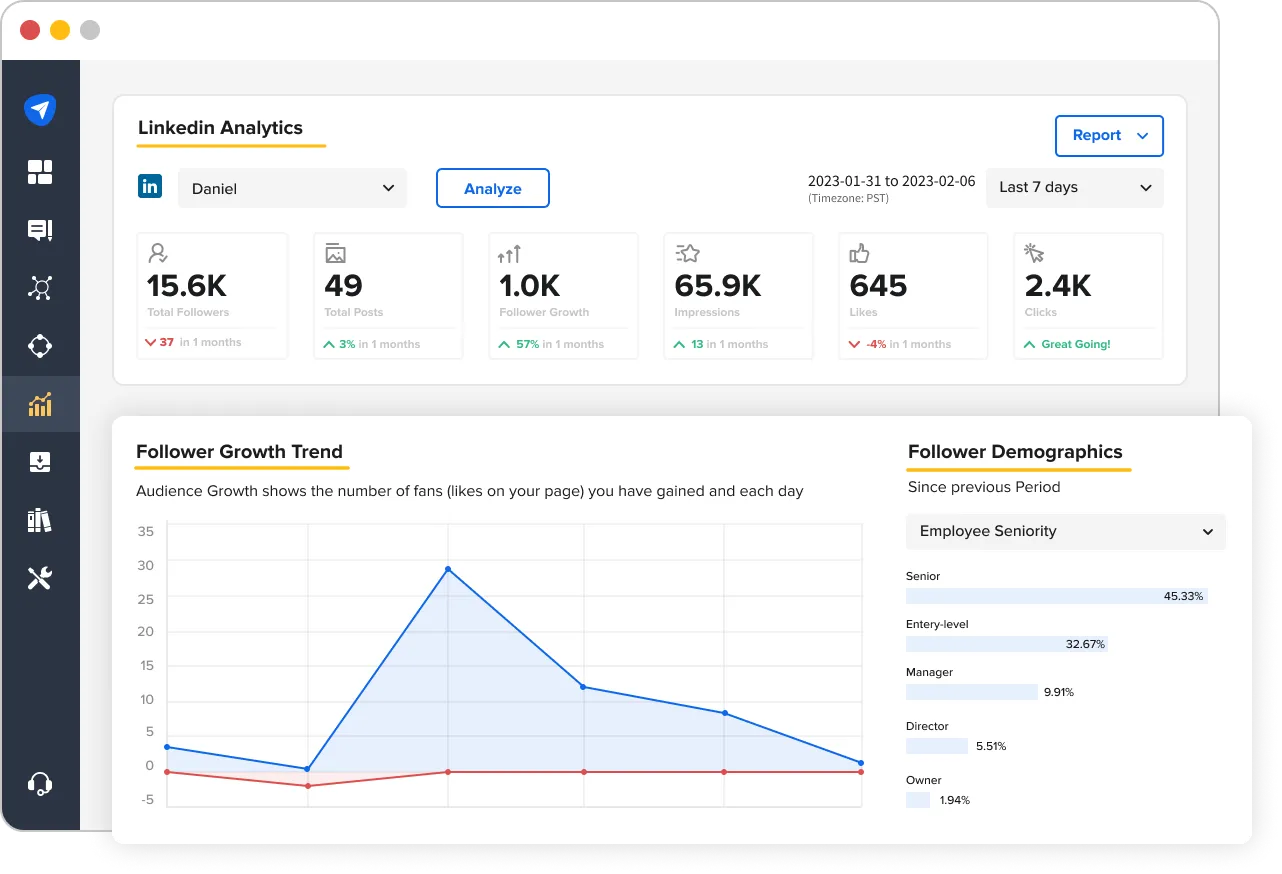Open the library books icon in sidebar

tap(40, 520)
